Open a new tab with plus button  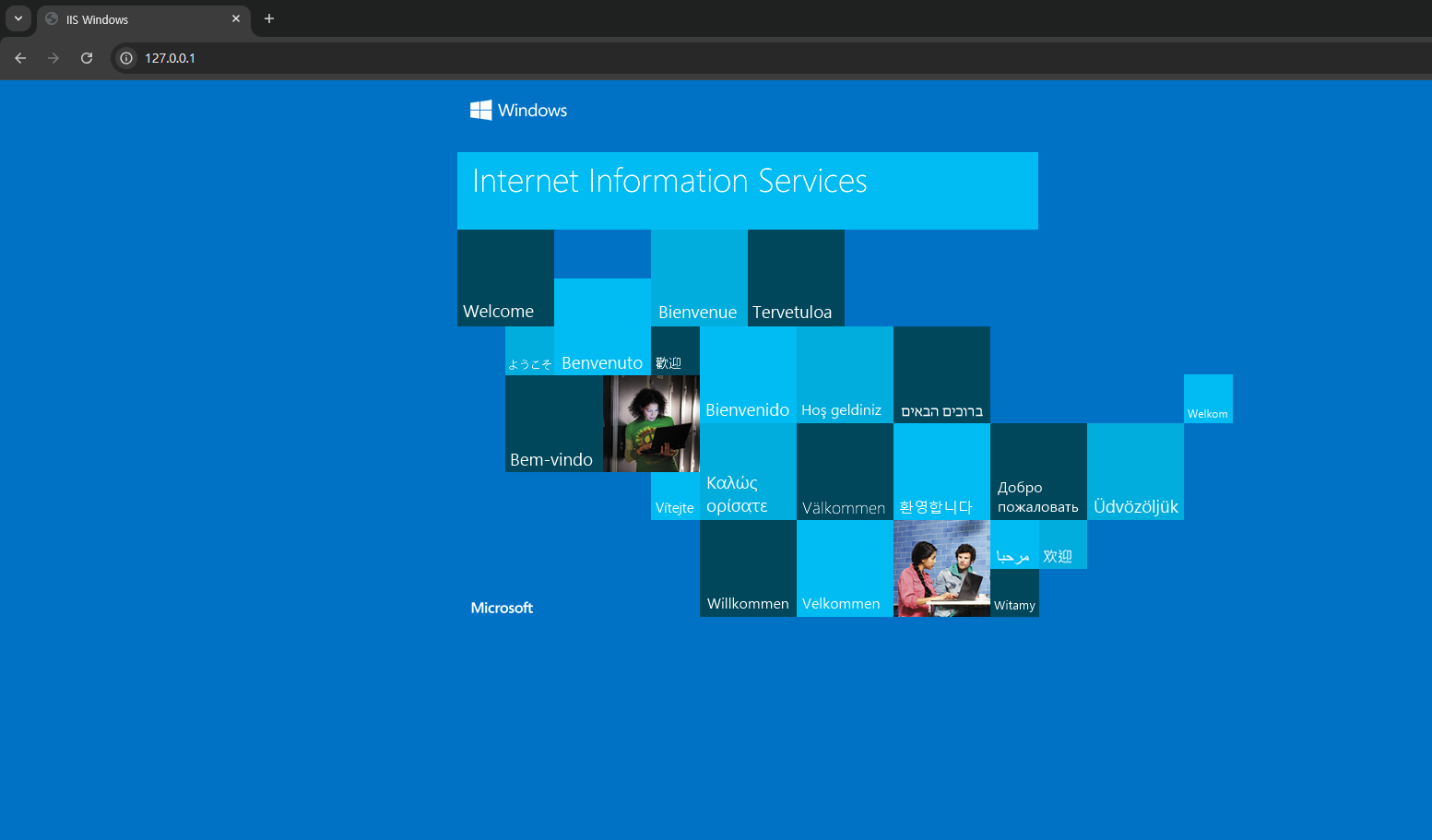click(x=269, y=18)
